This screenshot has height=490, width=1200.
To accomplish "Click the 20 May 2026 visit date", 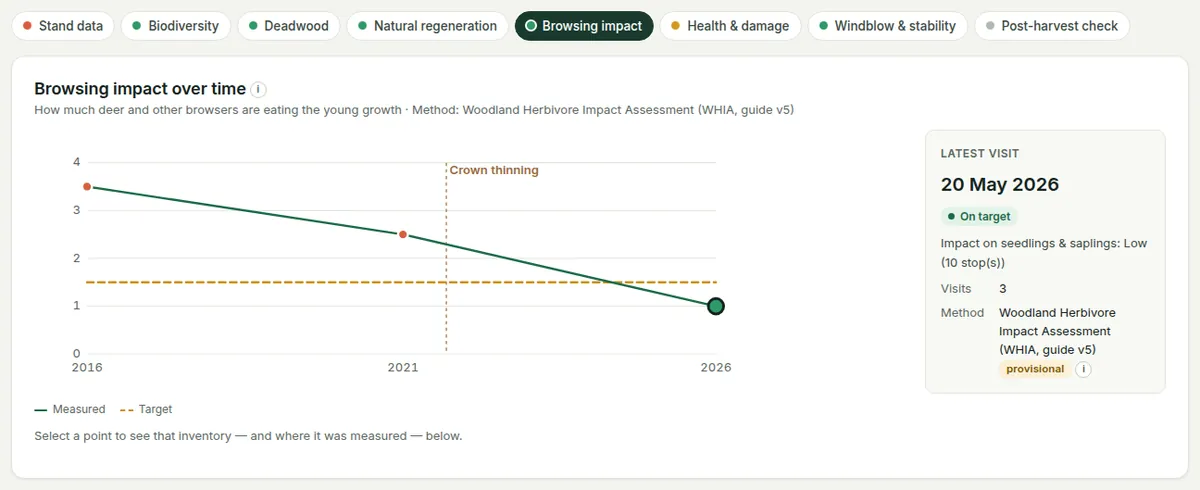I will tap(1000, 185).
